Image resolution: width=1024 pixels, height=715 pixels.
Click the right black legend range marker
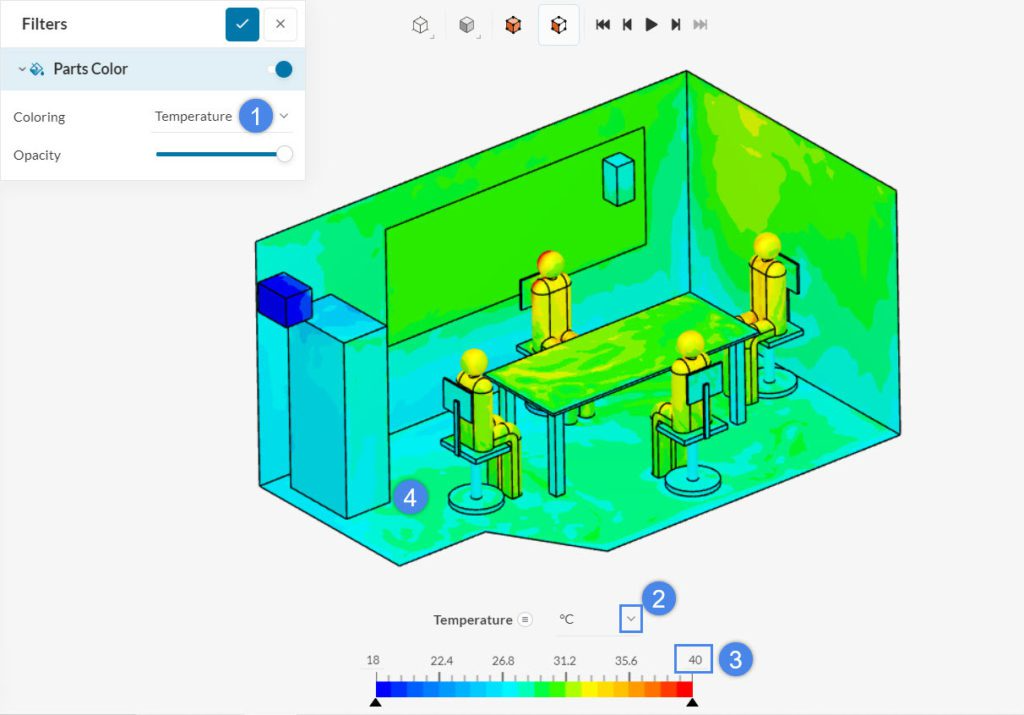click(692, 703)
